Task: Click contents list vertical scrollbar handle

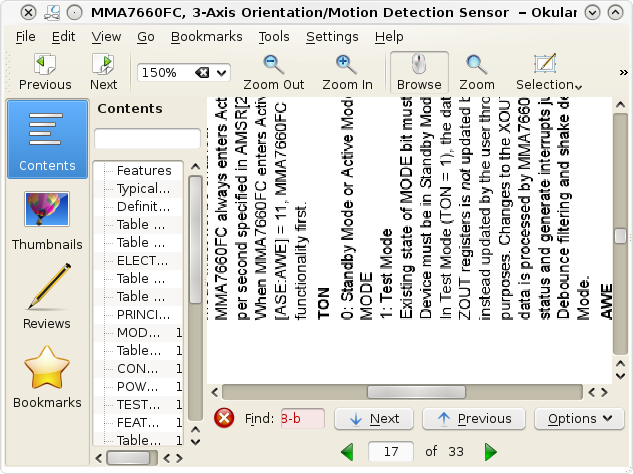Action: (x=195, y=239)
